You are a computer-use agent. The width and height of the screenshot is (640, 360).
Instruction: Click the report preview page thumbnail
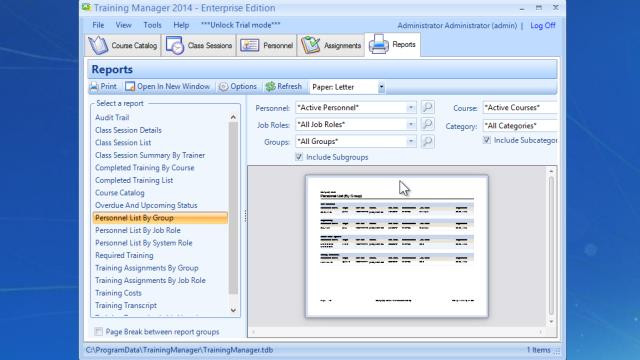pyautogui.click(x=397, y=246)
